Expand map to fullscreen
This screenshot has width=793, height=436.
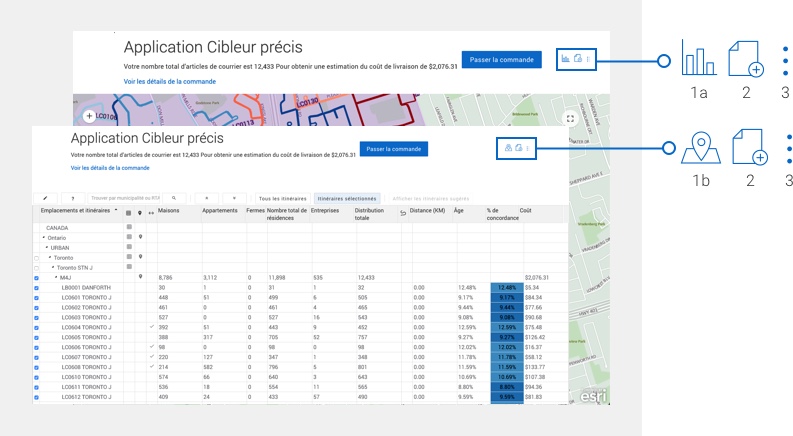click(x=570, y=118)
